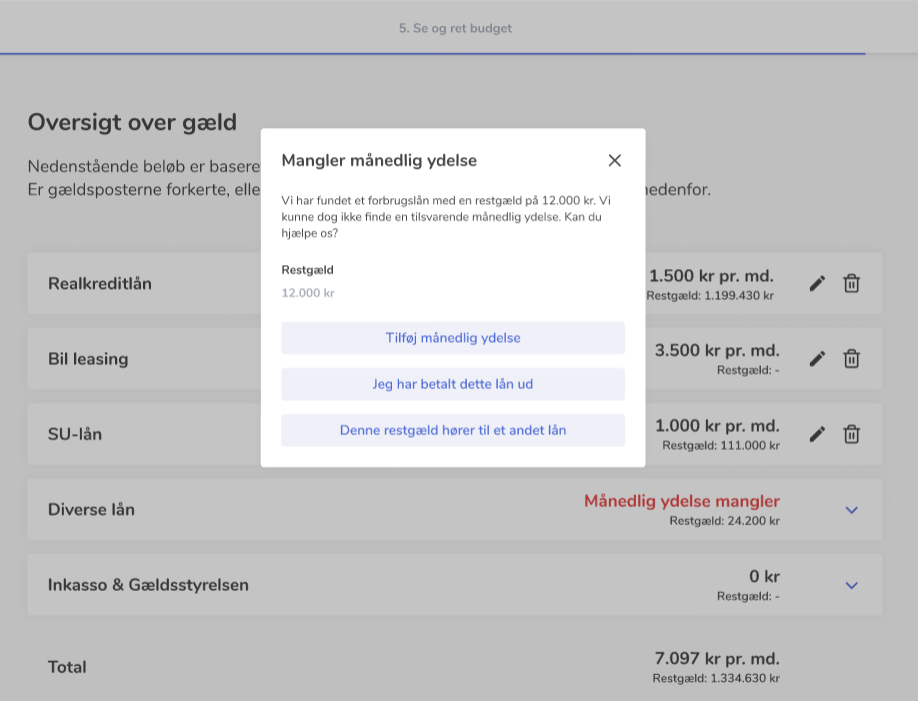Screen dimensions: 918x701
Task: Edit the Realkreditlån entry with pencil icon
Action: pos(817,283)
